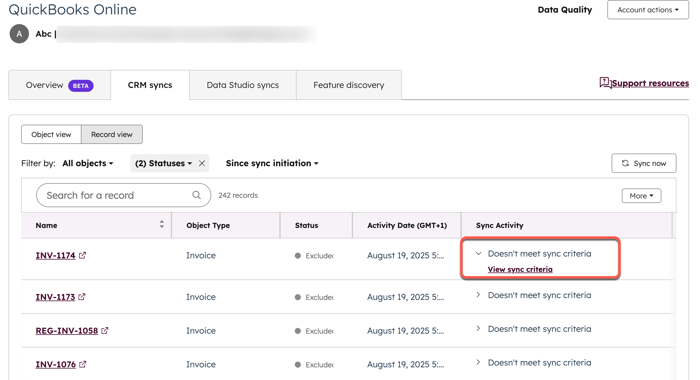Collapse INV-1174 sync activity details
The height and width of the screenshot is (380, 700).
pyautogui.click(x=478, y=254)
